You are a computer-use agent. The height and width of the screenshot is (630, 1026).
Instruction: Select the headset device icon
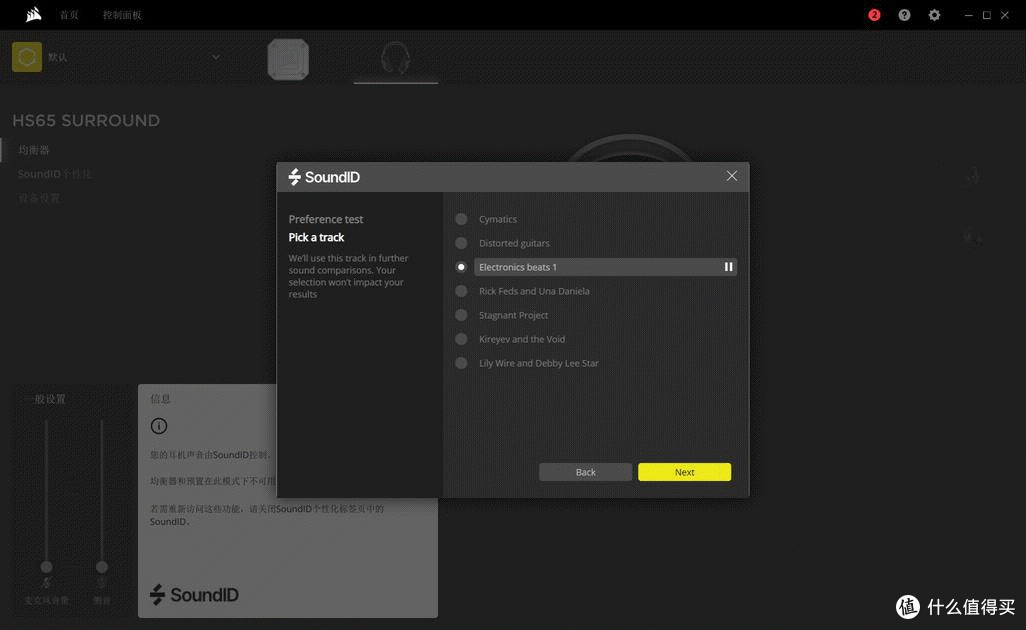pyautogui.click(x=396, y=58)
